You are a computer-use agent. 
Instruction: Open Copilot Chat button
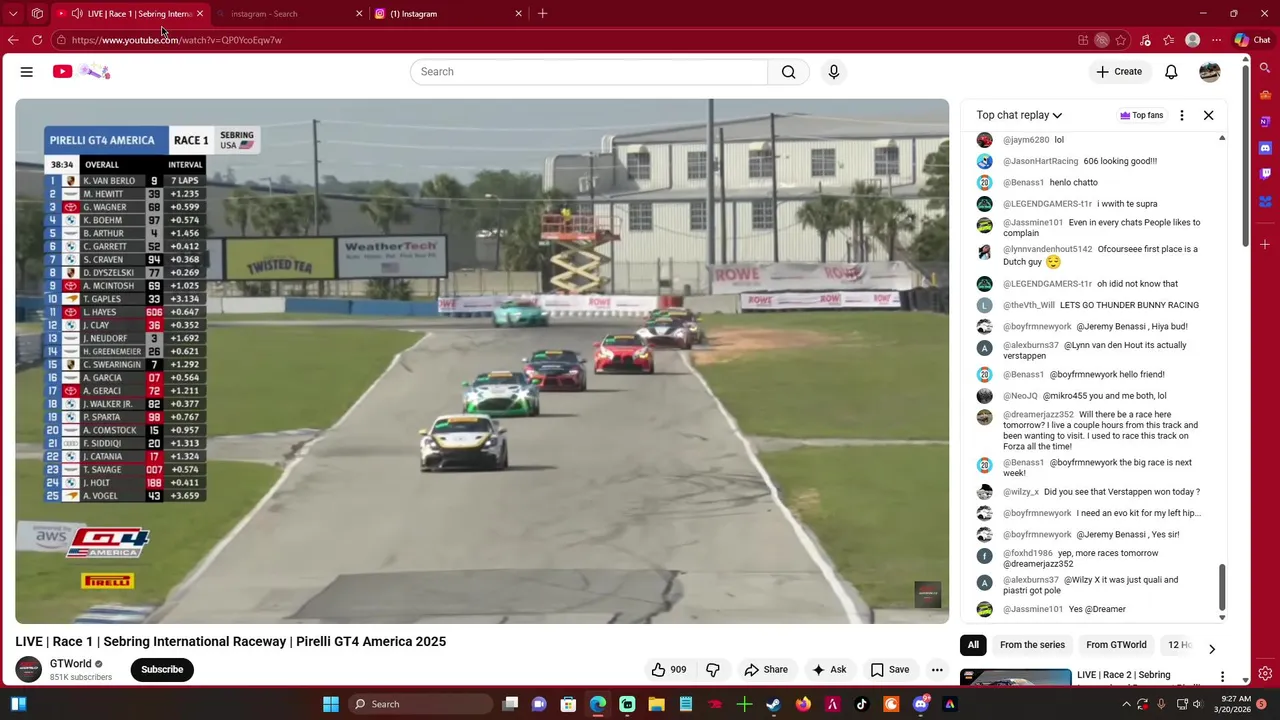click(1252, 40)
